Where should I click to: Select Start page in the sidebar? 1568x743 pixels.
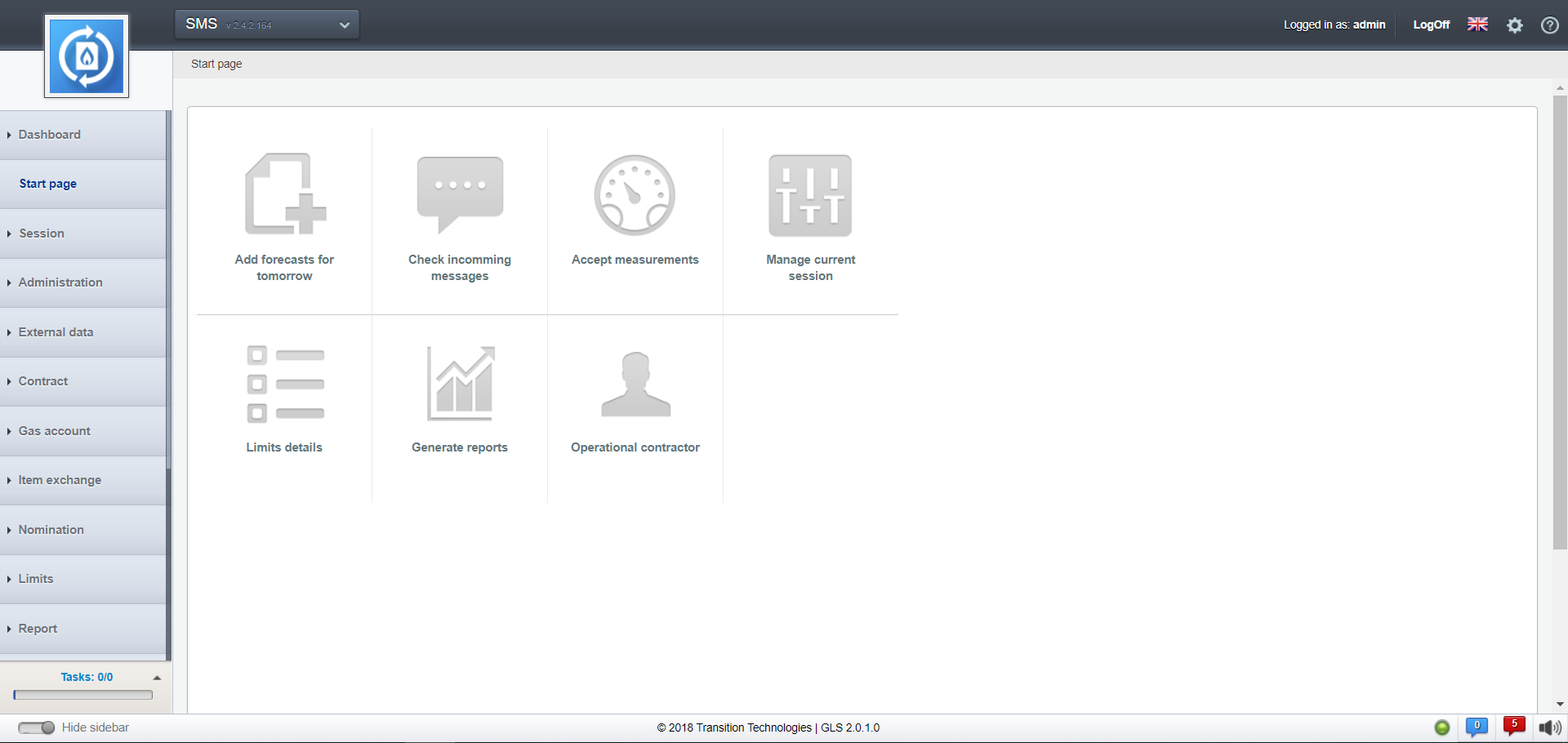tap(48, 184)
